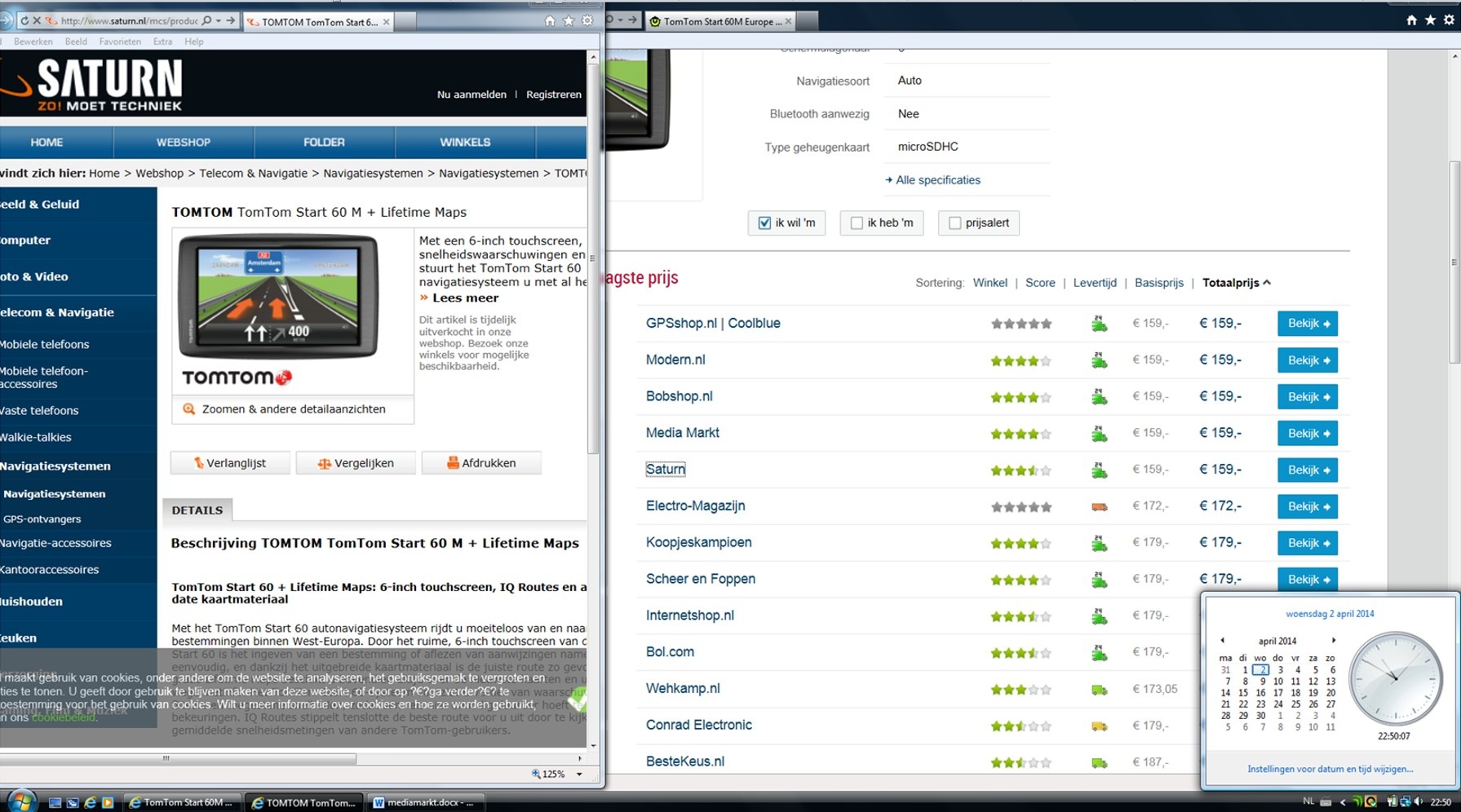Open the cookiebeleid link

(x=63, y=717)
